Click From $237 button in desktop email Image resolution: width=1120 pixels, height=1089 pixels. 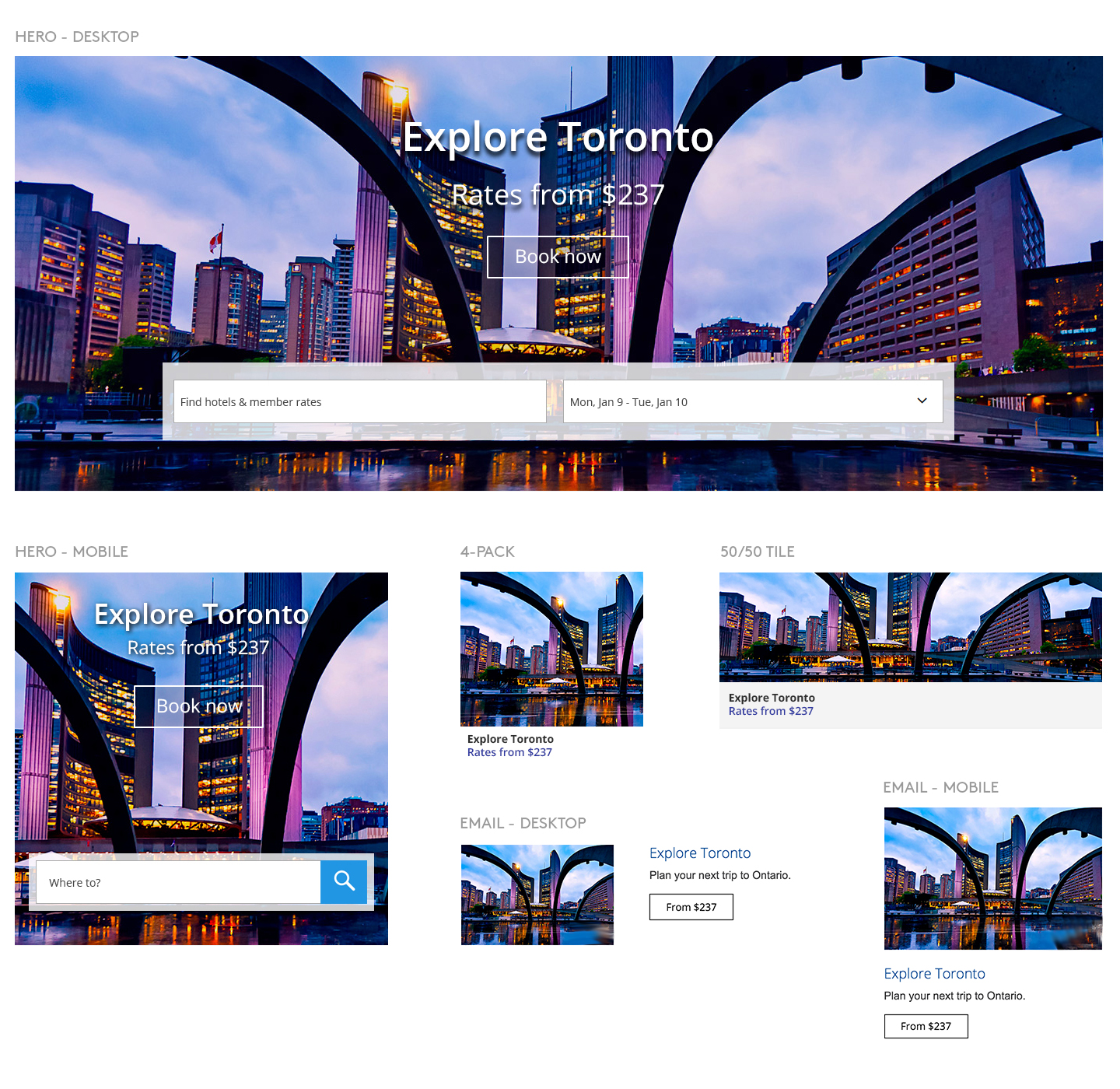[x=691, y=907]
